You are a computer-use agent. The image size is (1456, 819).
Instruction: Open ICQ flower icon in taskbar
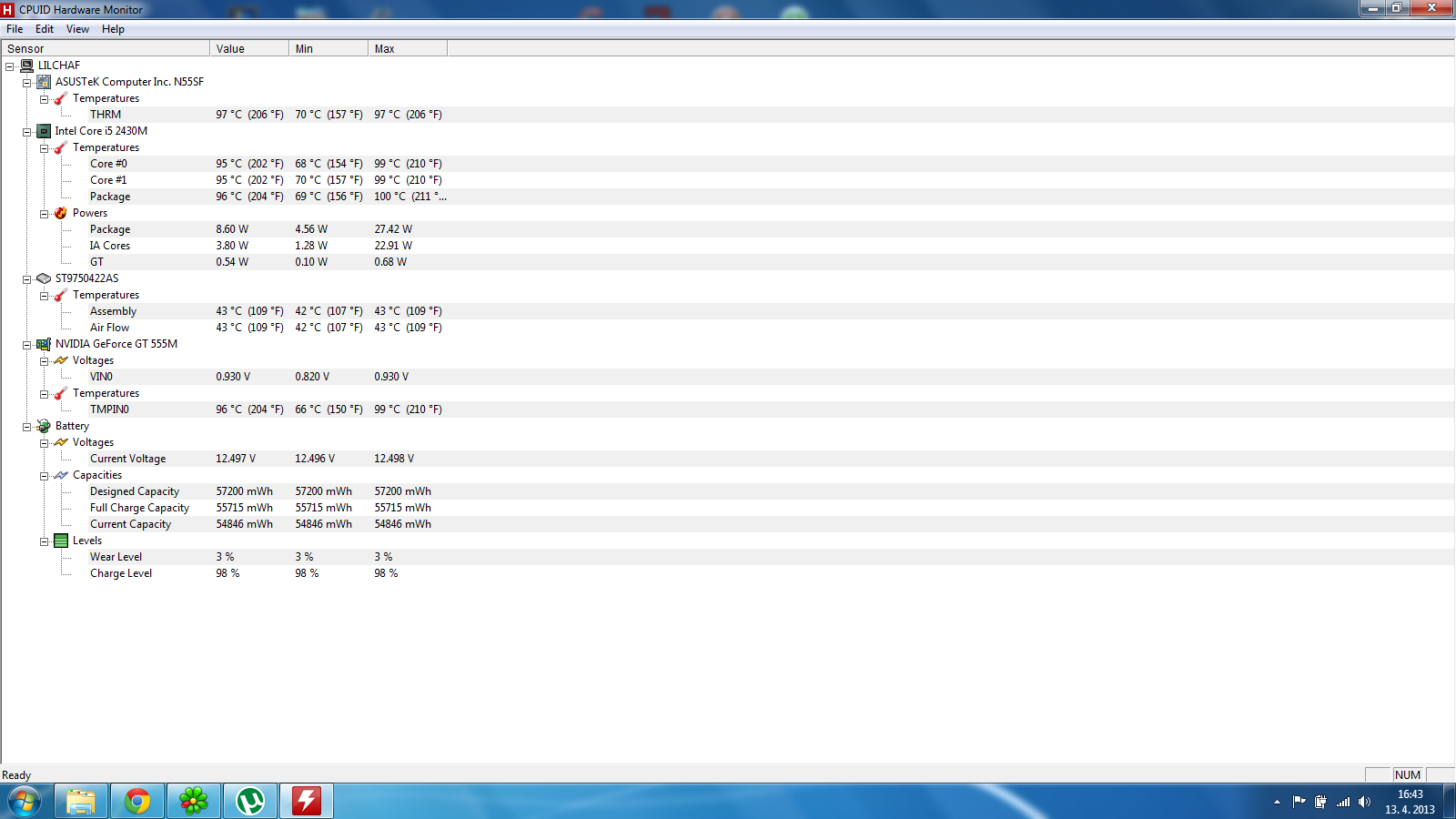pyautogui.click(x=194, y=801)
